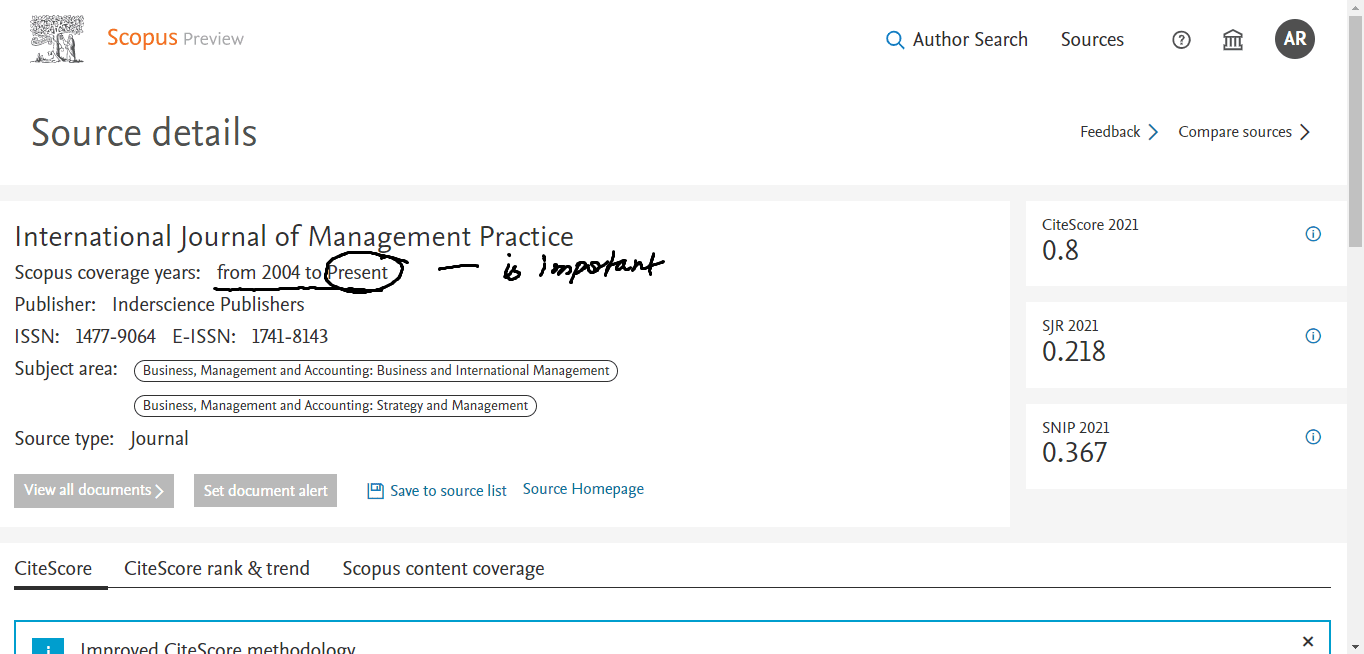This screenshot has height=654, width=1364.
Task: Click the journal title International Journal of Management Practice
Action: click(x=294, y=237)
